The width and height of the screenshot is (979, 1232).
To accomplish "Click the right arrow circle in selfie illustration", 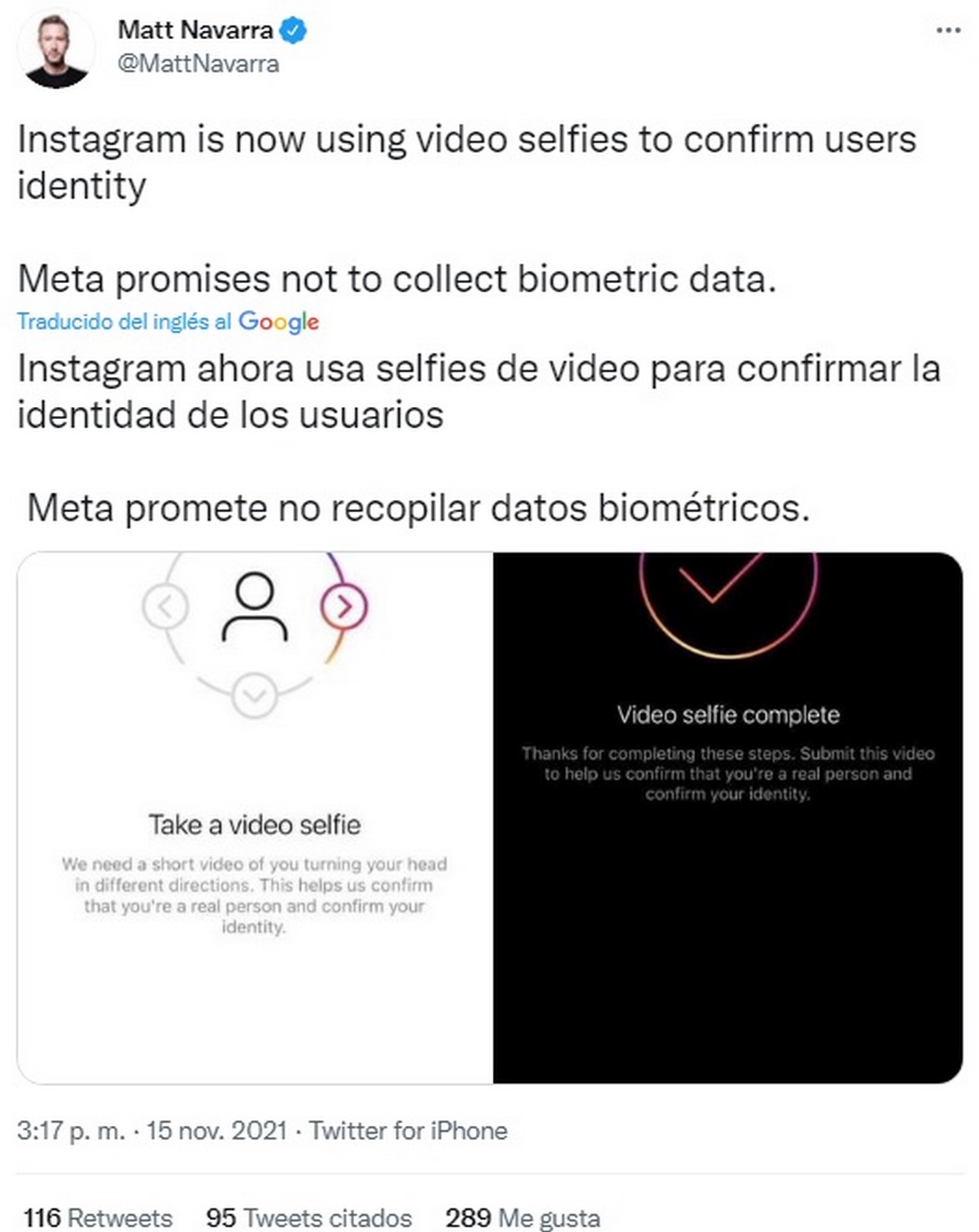I will pos(344,606).
